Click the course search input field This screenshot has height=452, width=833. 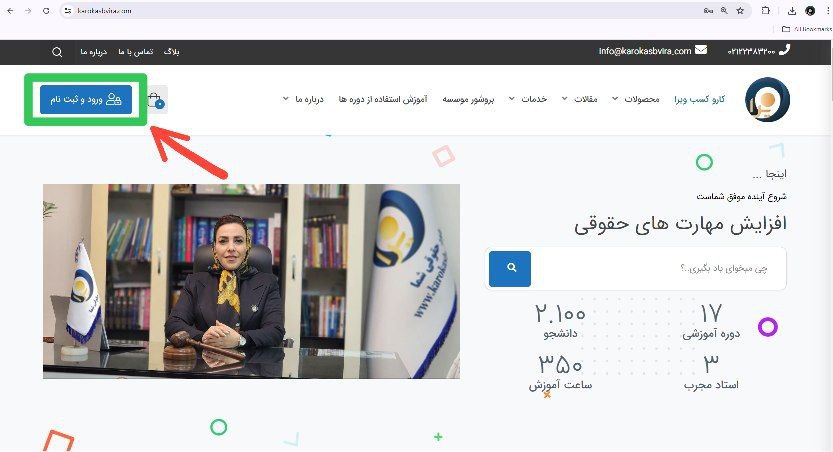point(658,269)
